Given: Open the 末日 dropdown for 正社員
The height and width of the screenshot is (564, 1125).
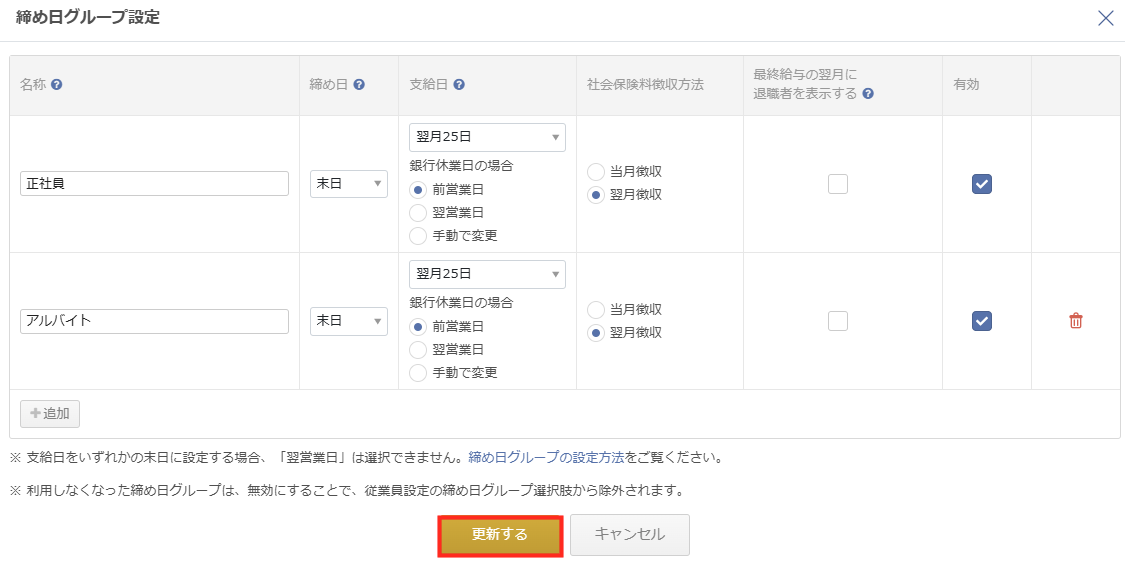Looking at the screenshot, I should (x=349, y=184).
